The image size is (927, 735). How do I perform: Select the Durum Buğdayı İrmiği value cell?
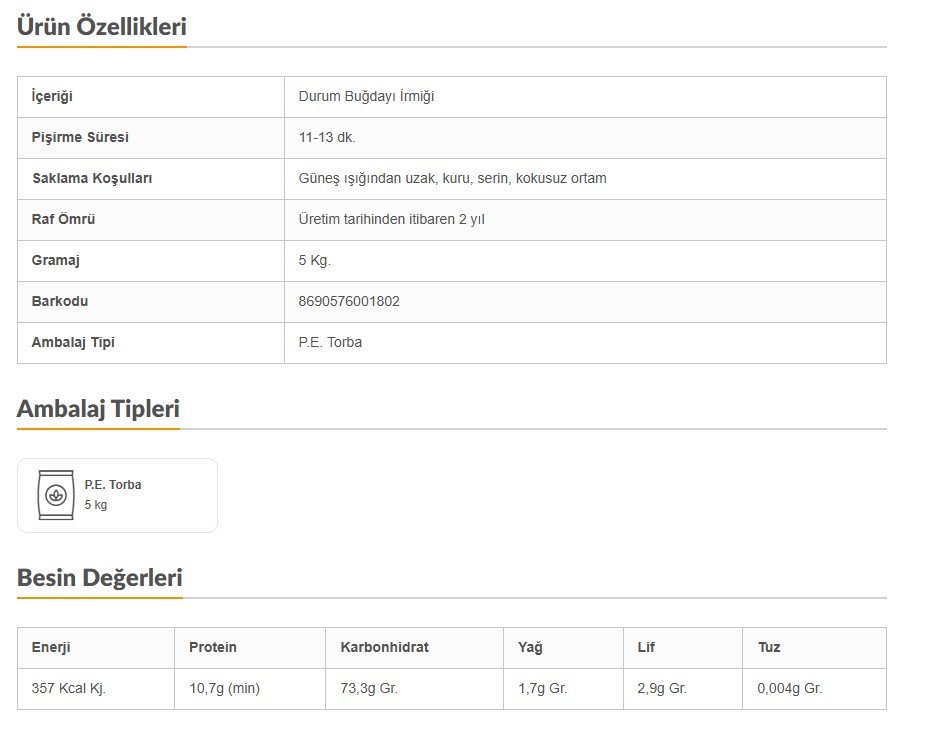click(366, 97)
